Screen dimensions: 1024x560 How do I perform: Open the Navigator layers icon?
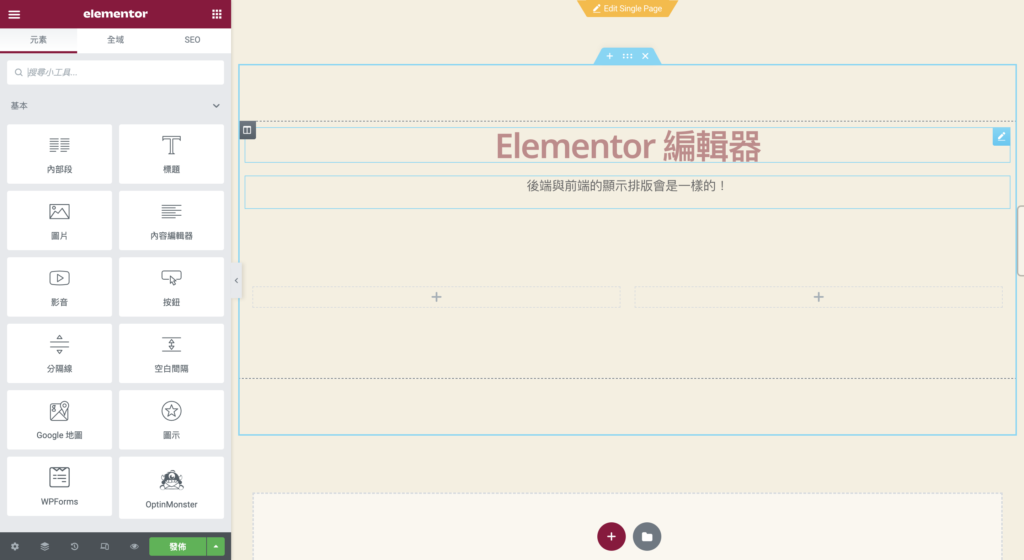coord(44,546)
